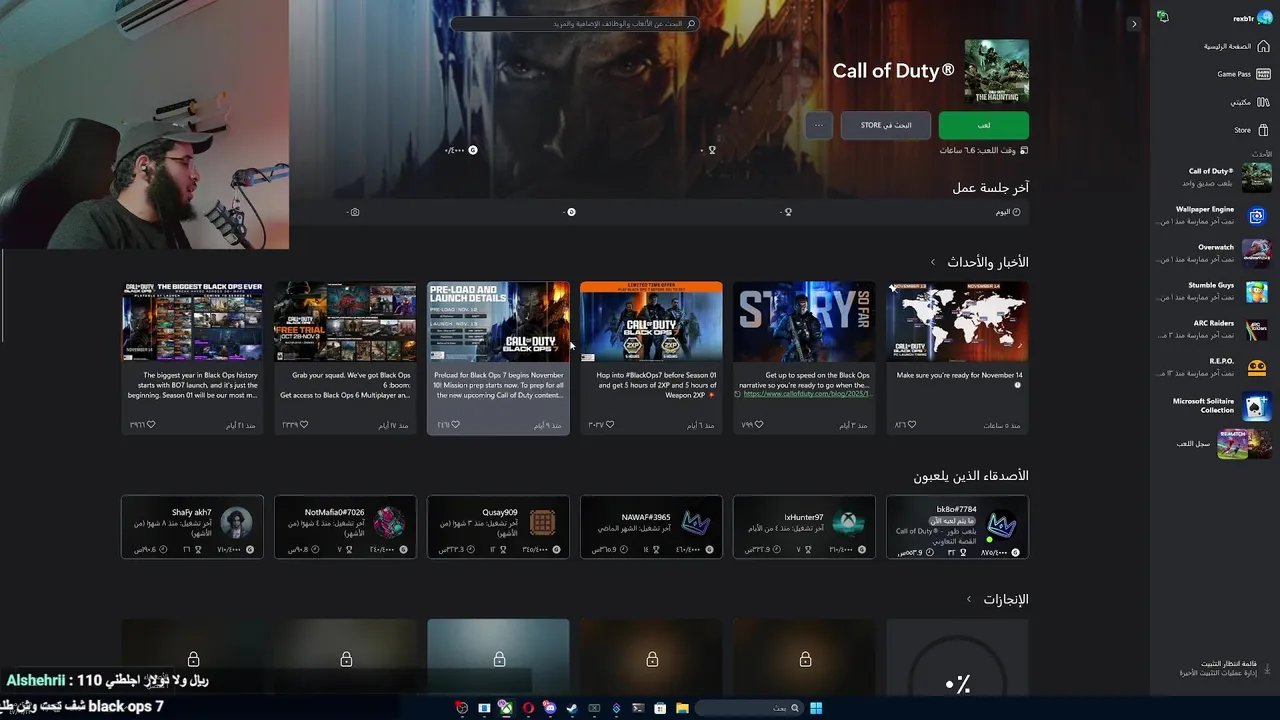Open the Store sidebar item
Screen dimensions: 1280x720
[1251, 130]
